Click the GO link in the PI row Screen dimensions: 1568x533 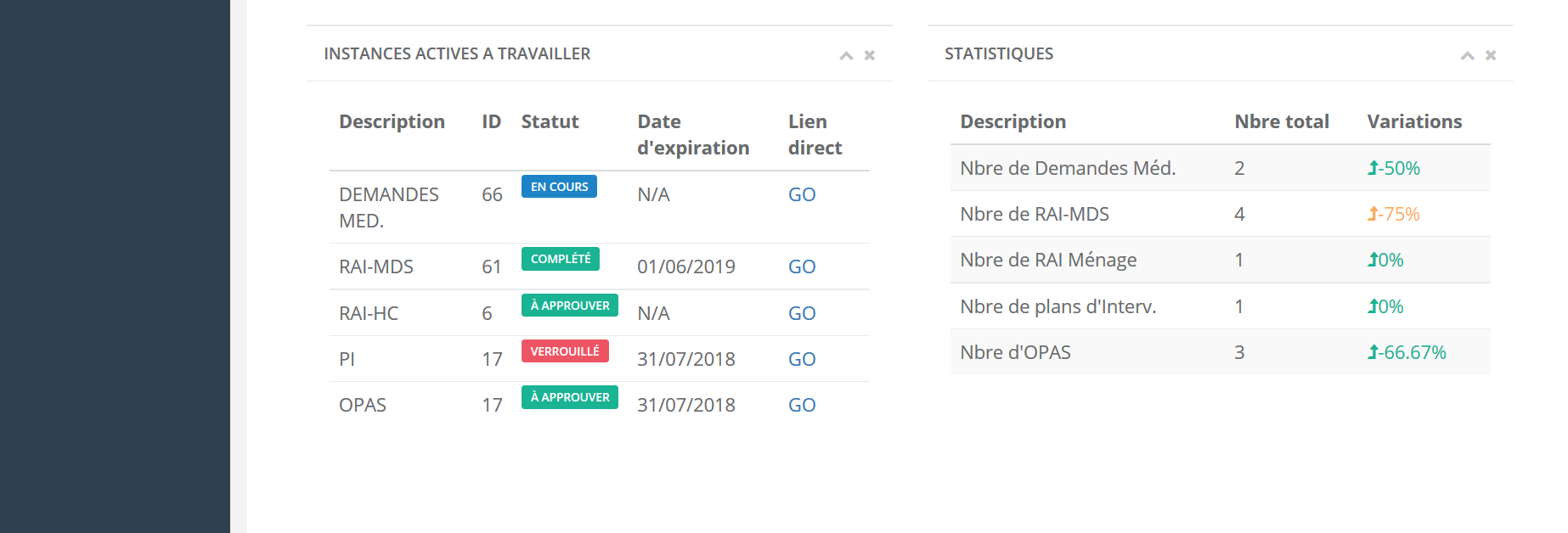click(801, 359)
